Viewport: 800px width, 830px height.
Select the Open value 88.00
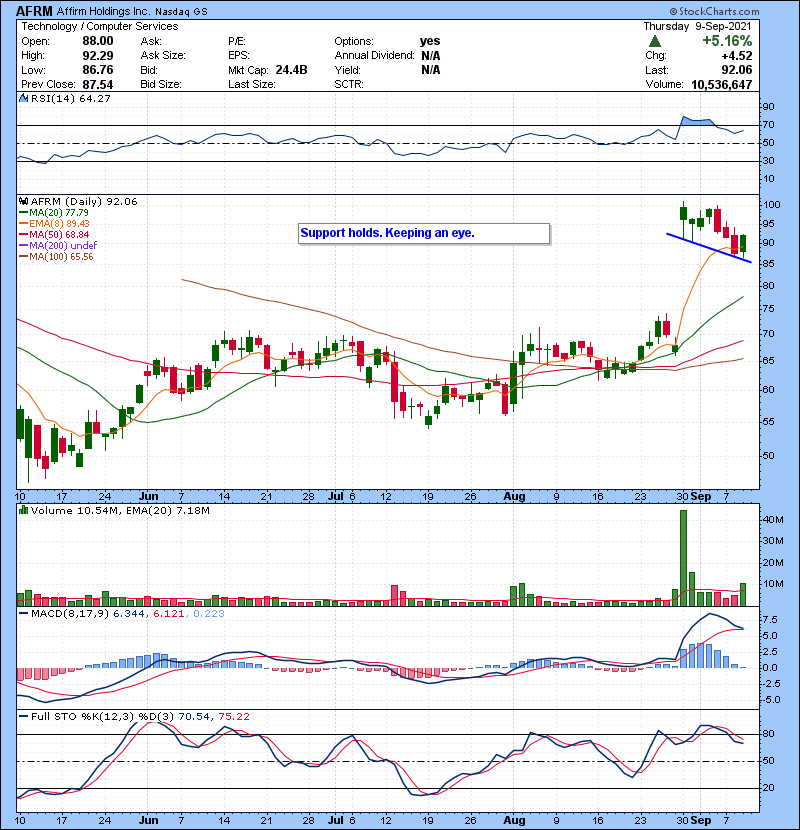(97, 41)
